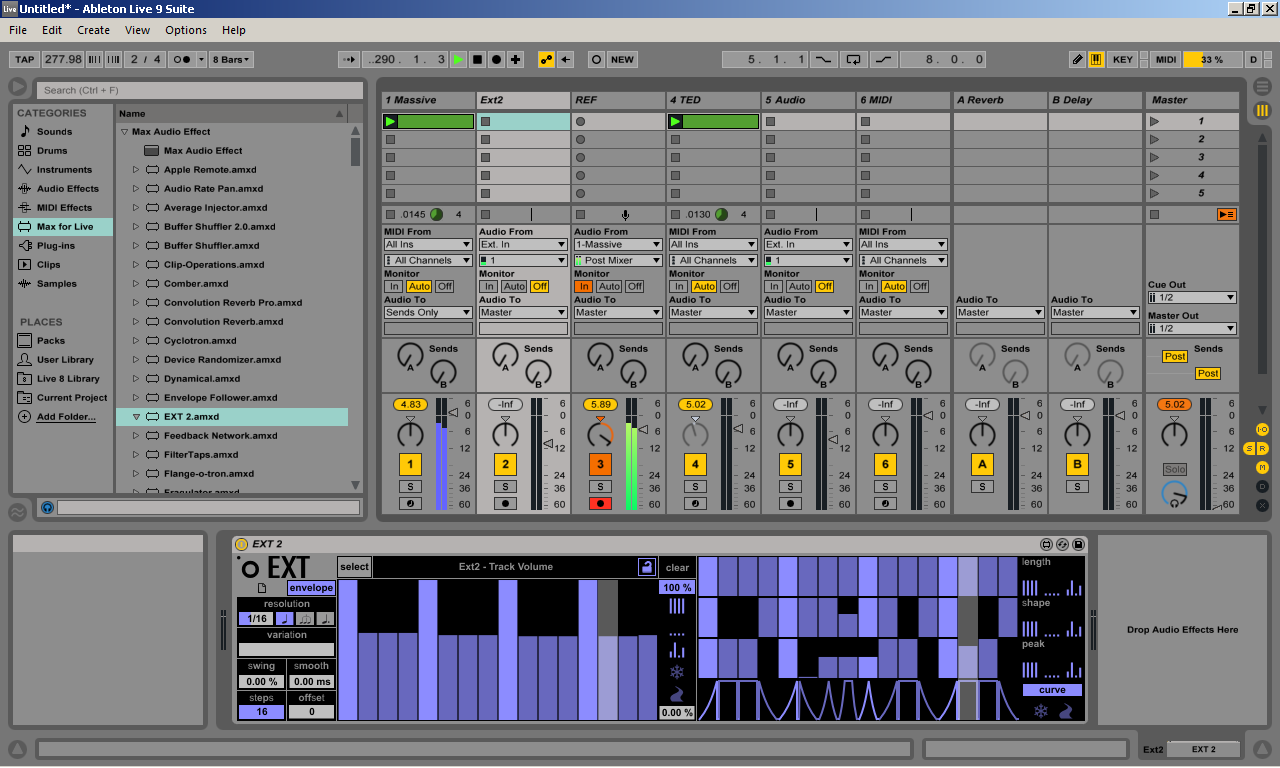Select Max for Live browser category
1280x768 pixels.
click(64, 227)
